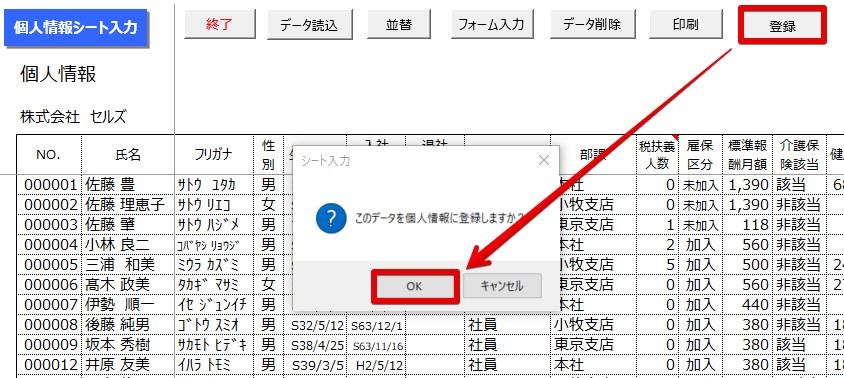Select the 雇保区分 column header
844x378 pixels.
(700, 155)
